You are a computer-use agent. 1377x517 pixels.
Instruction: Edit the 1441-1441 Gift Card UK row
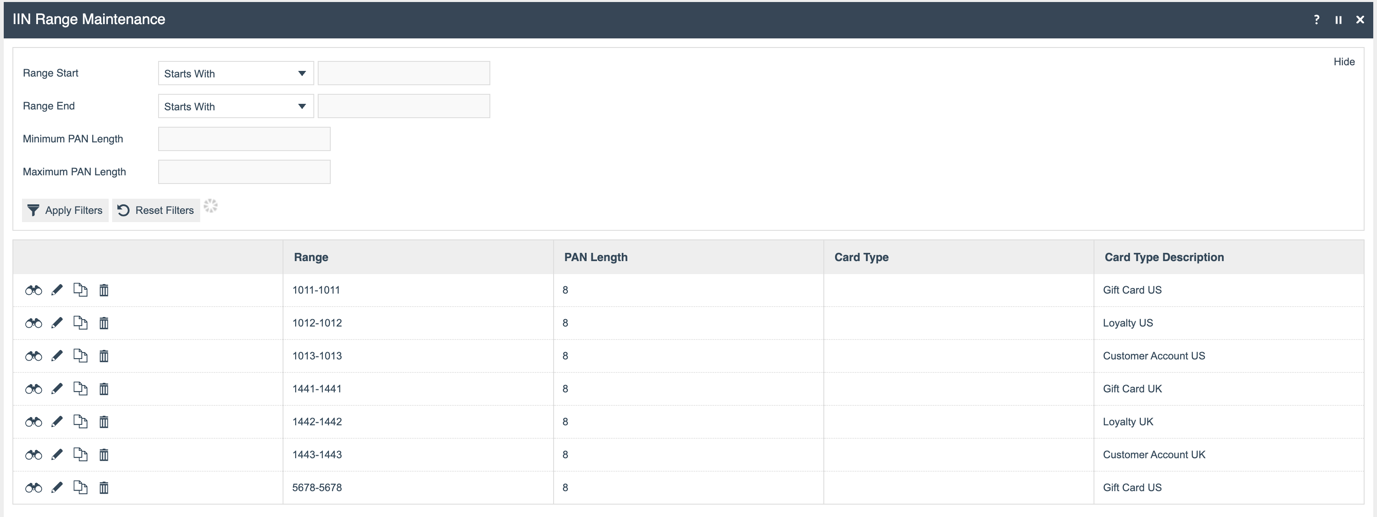pyautogui.click(x=57, y=389)
